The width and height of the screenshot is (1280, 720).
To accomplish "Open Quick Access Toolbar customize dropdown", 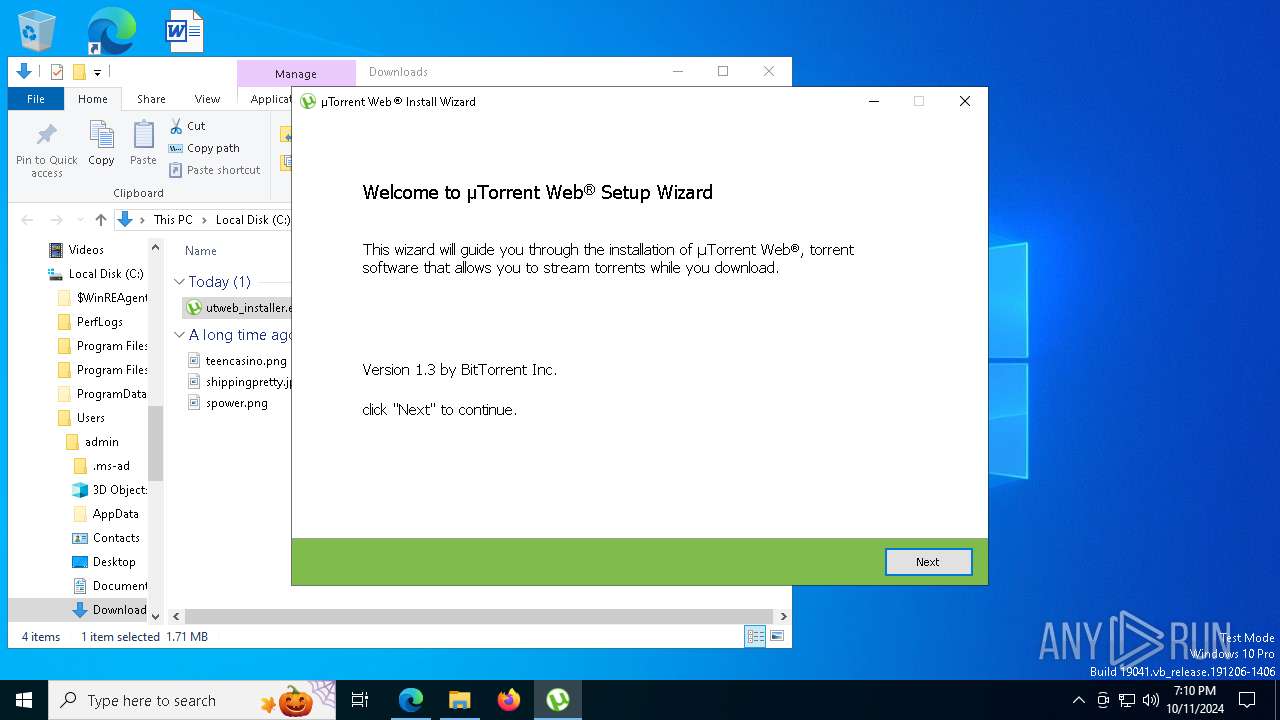I will point(97,72).
